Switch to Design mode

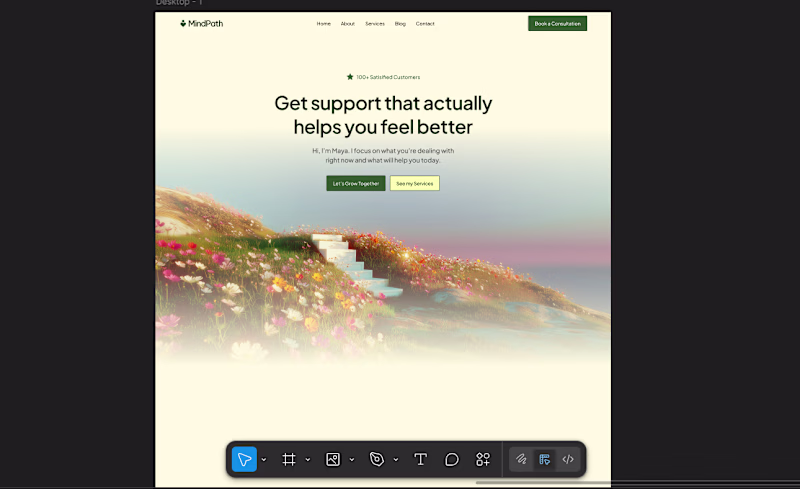544,459
